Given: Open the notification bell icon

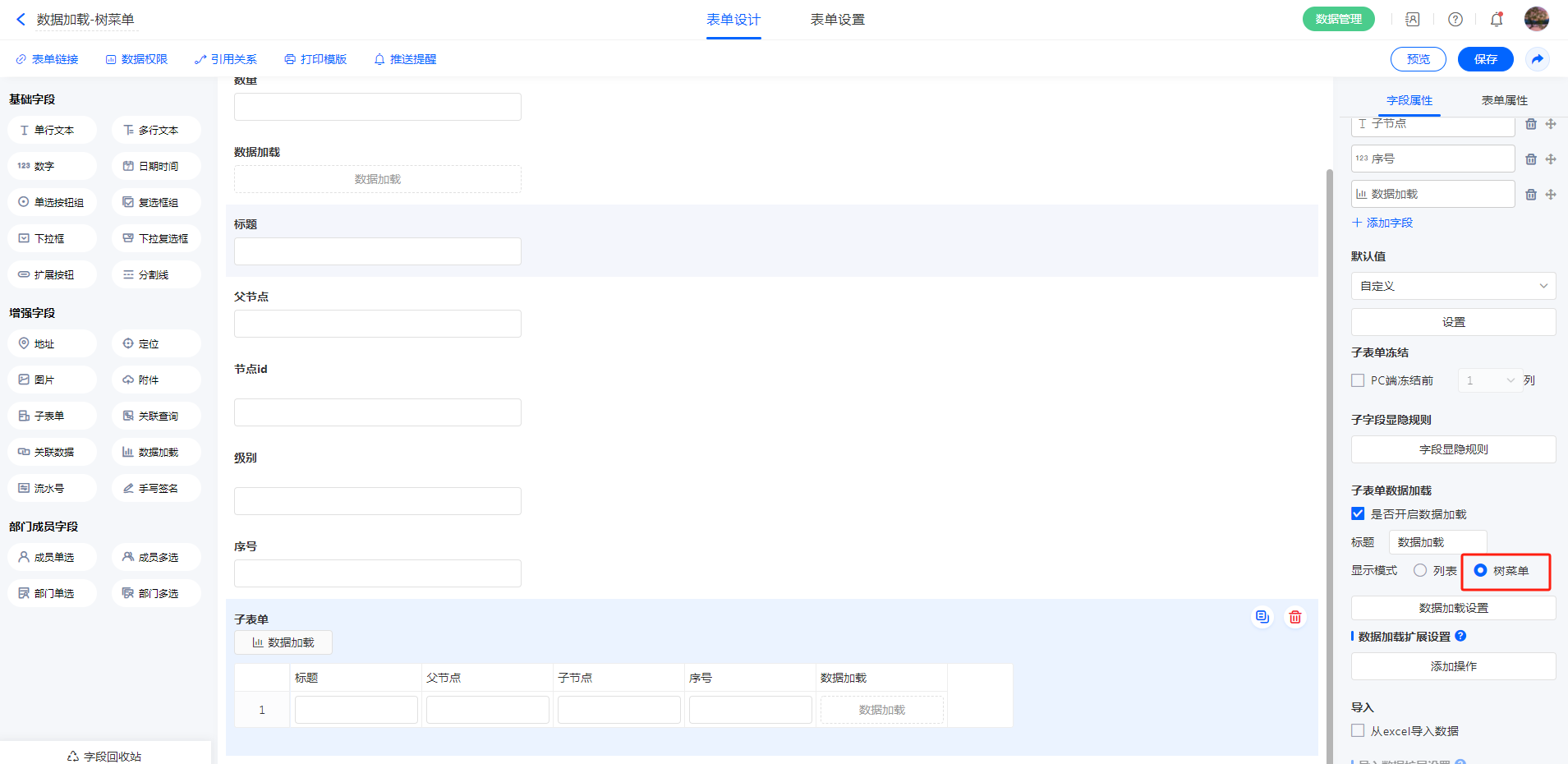Looking at the screenshot, I should click(1496, 19).
